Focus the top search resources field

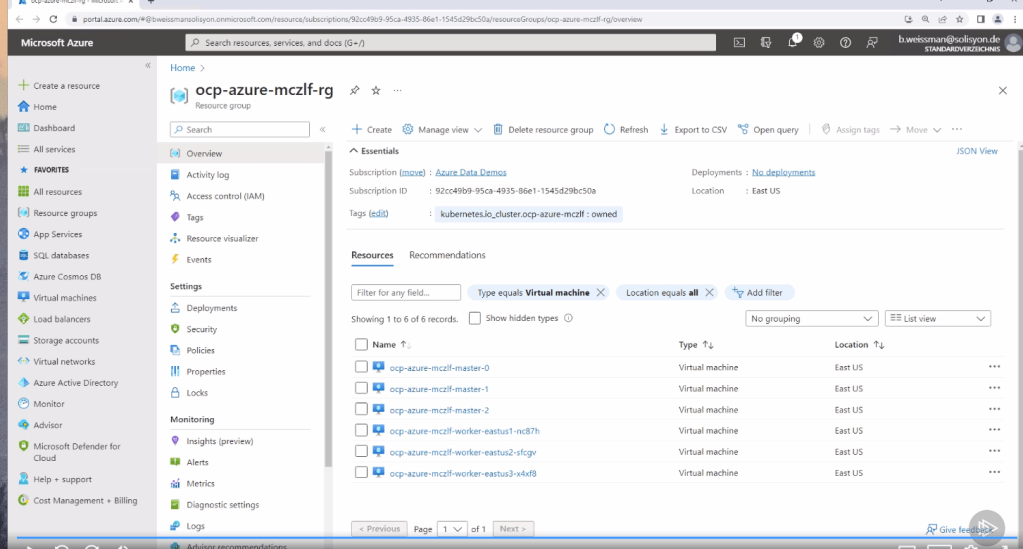click(x=450, y=42)
